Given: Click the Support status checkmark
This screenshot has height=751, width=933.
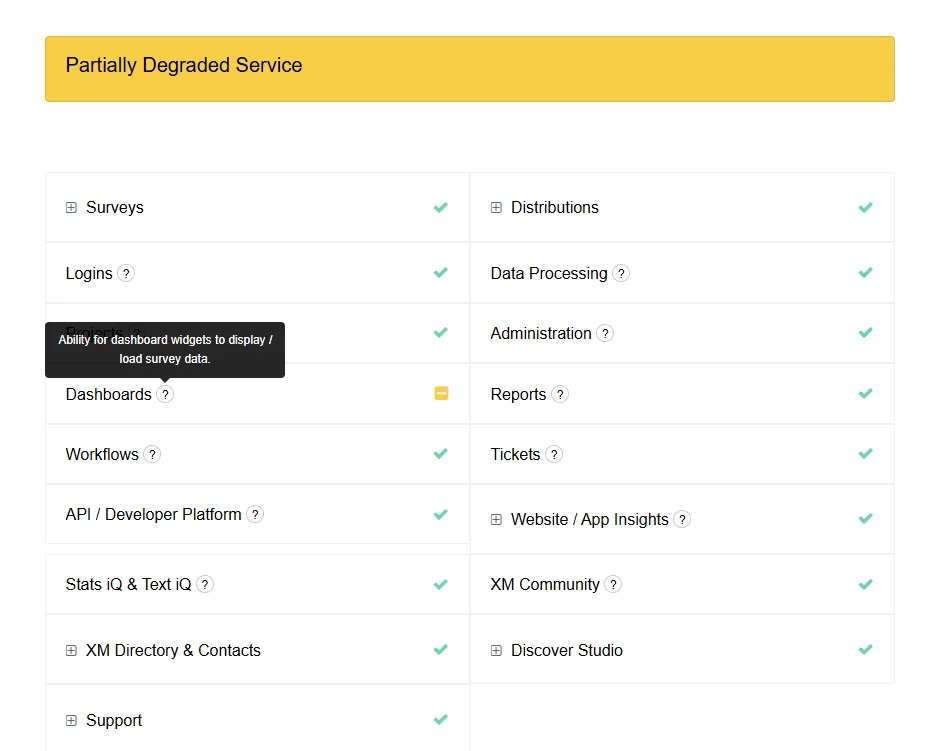Looking at the screenshot, I should [x=441, y=720].
